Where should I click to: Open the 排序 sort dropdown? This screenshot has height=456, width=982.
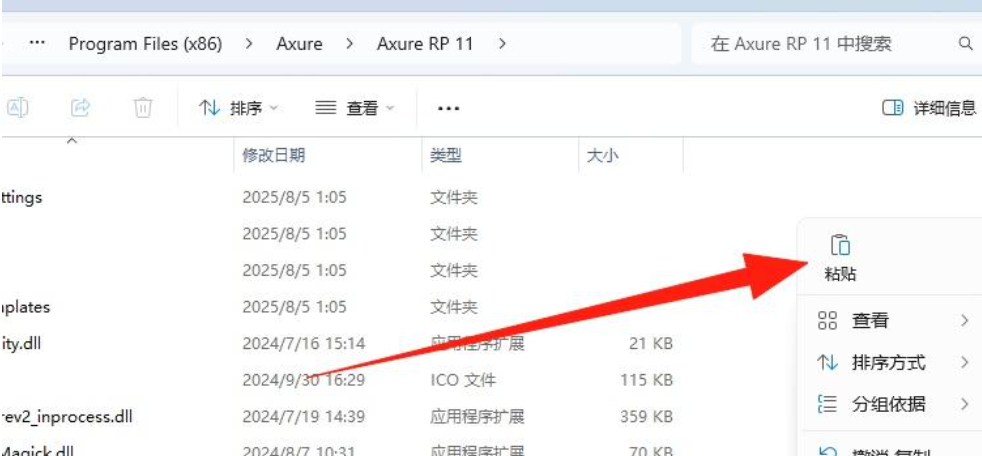coord(239,108)
